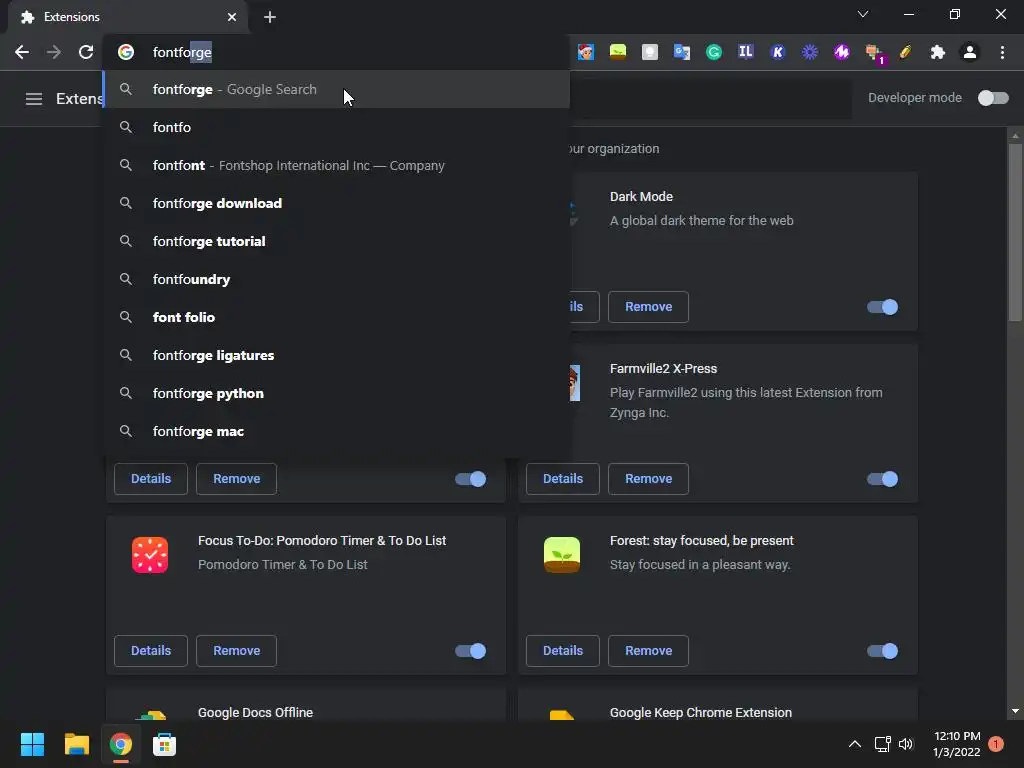Click the page vertical scrollbar thumb
This screenshot has height=768, width=1024.
coord(1015,232)
